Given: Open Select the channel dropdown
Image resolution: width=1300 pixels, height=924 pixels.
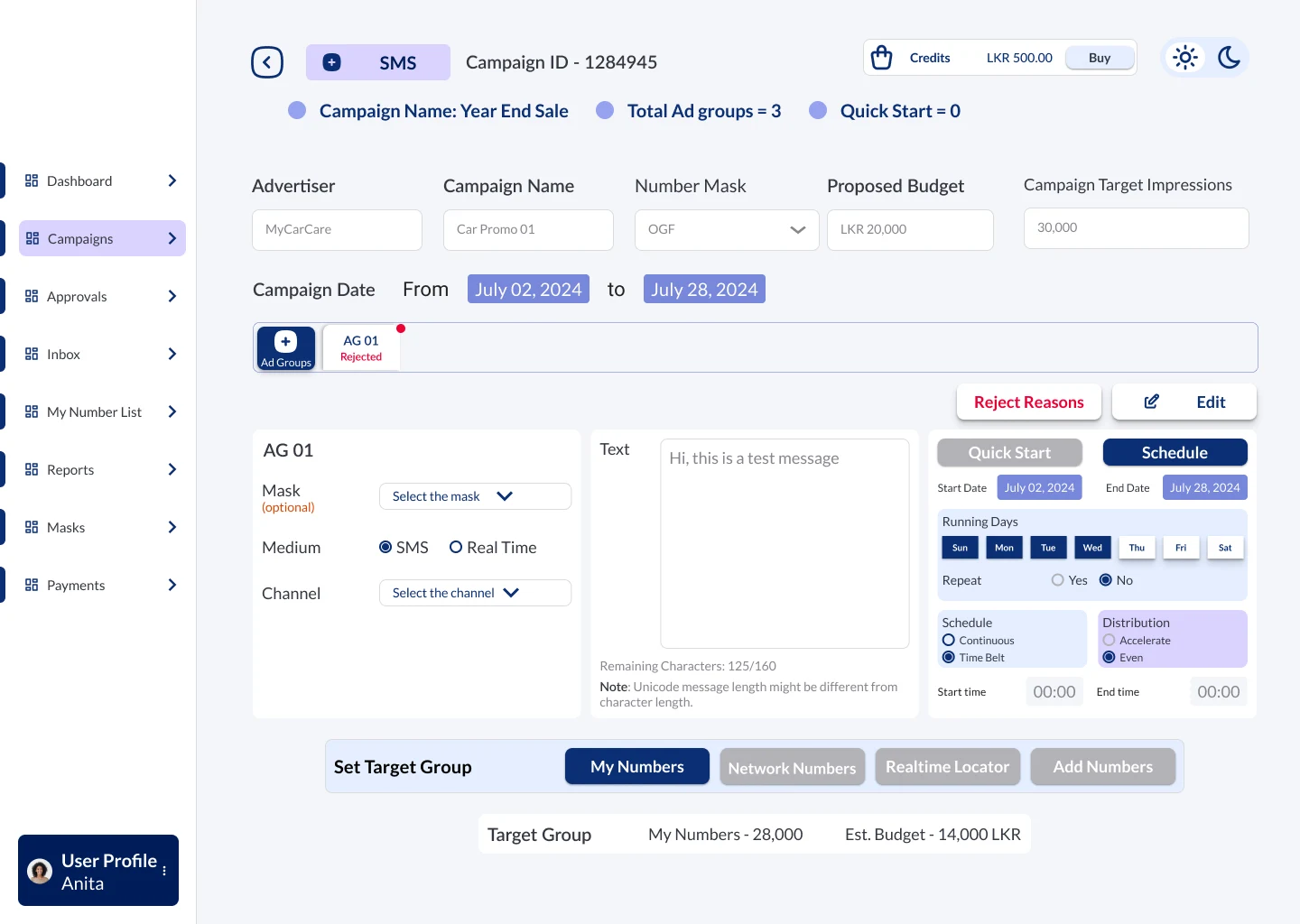Looking at the screenshot, I should (x=475, y=593).
